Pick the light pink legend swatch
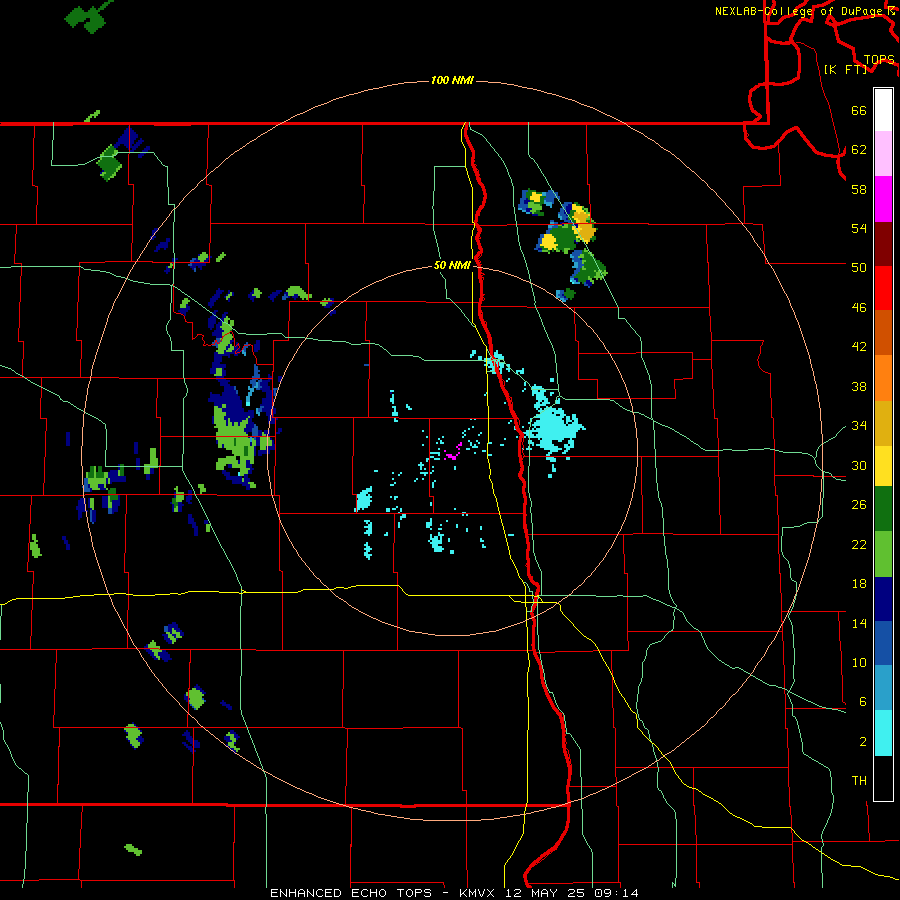The image size is (900, 900). pyautogui.click(x=883, y=154)
